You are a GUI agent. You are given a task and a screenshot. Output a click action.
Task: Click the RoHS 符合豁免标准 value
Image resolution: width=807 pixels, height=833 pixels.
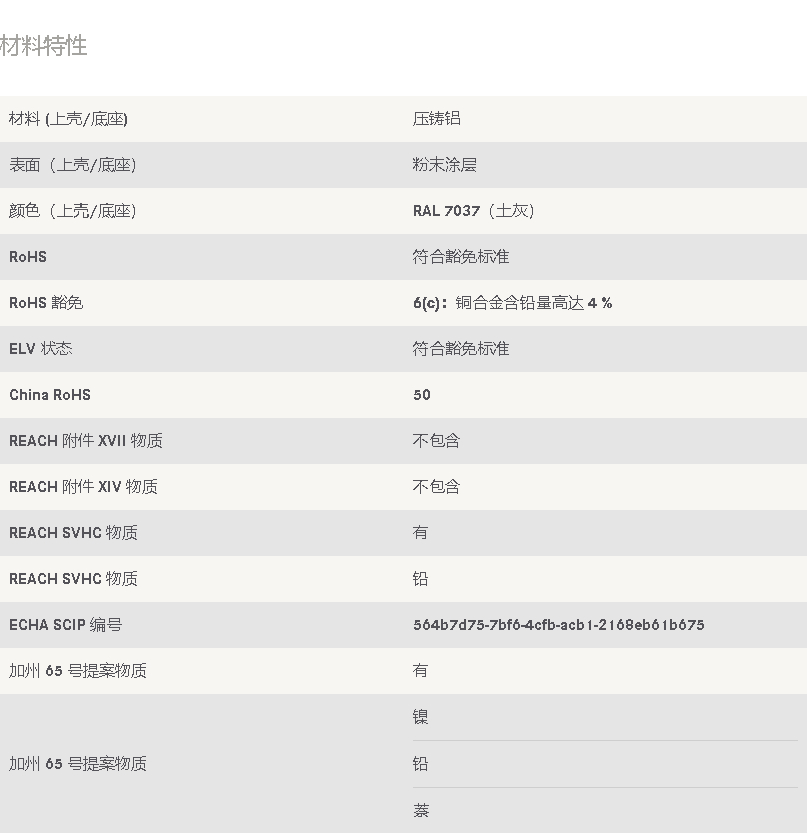[460, 257]
